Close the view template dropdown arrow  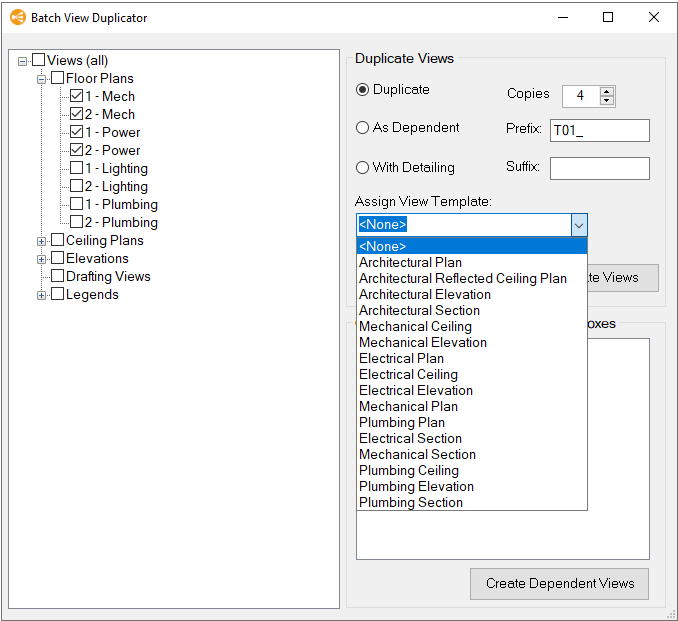(579, 225)
